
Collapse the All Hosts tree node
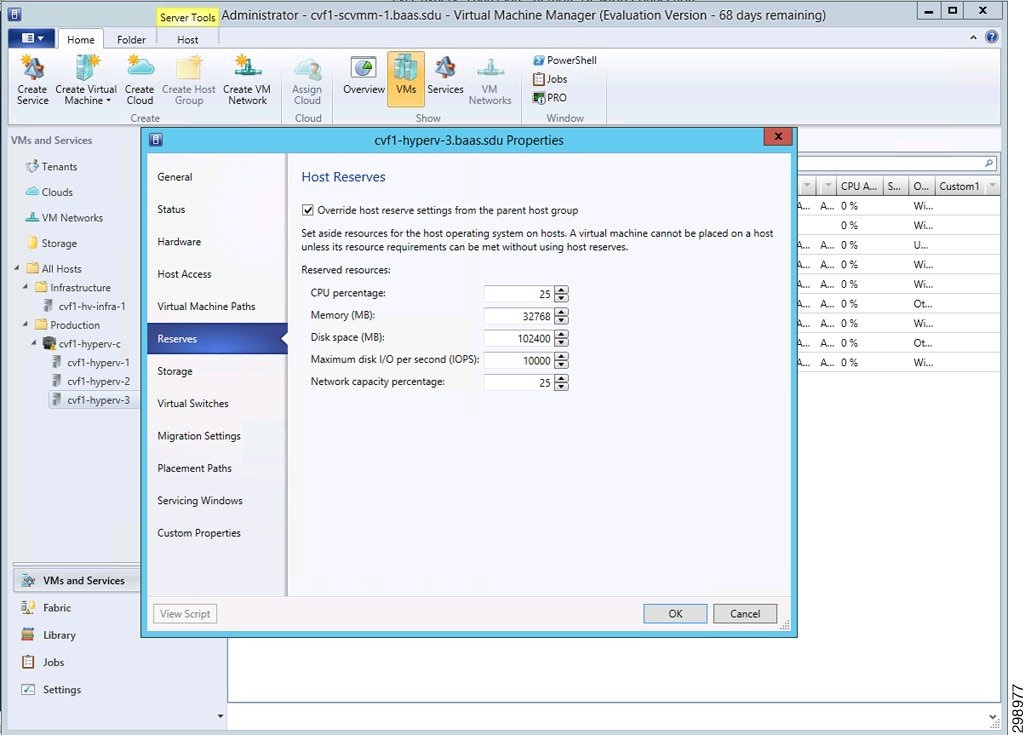click(17, 268)
